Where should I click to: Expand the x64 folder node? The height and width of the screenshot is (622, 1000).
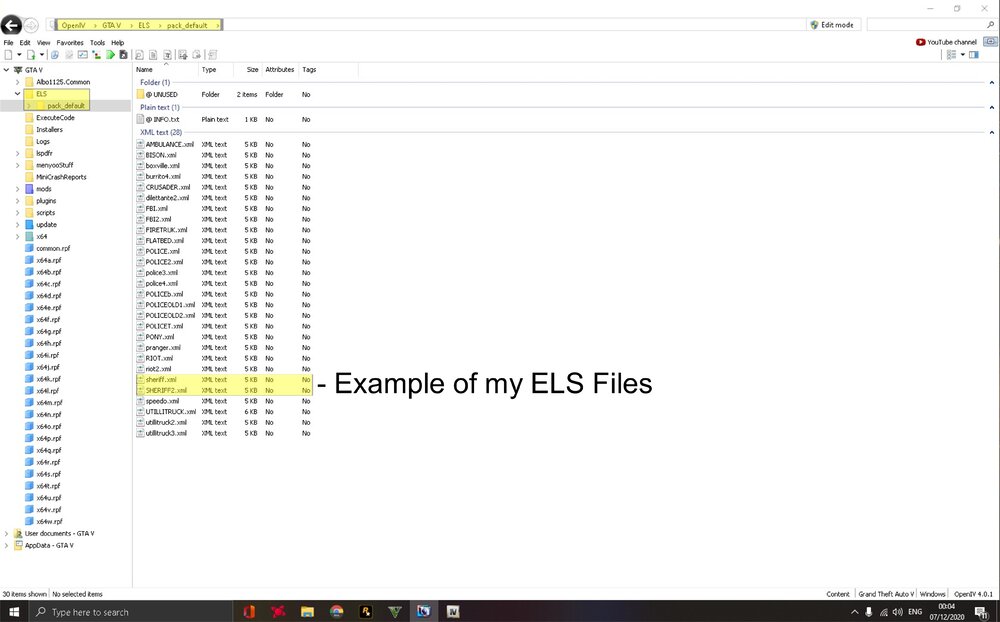tap(18, 237)
